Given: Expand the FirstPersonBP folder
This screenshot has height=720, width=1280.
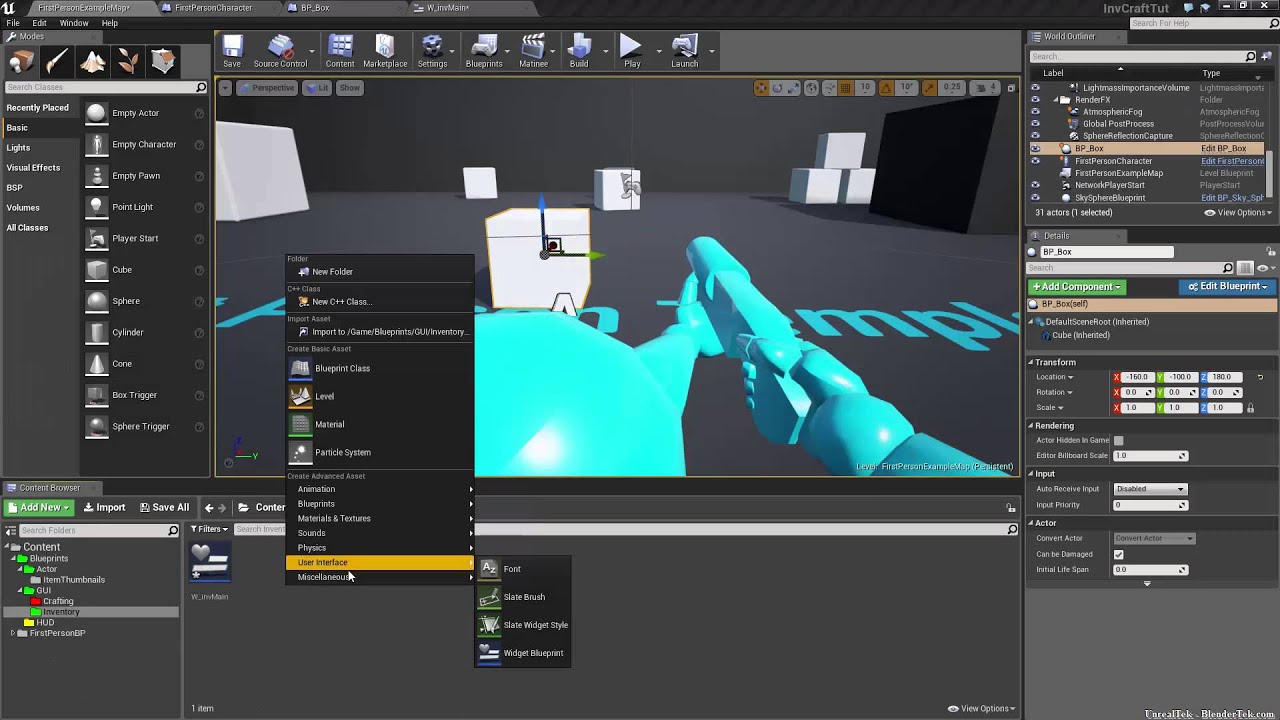Looking at the screenshot, I should tap(13, 633).
